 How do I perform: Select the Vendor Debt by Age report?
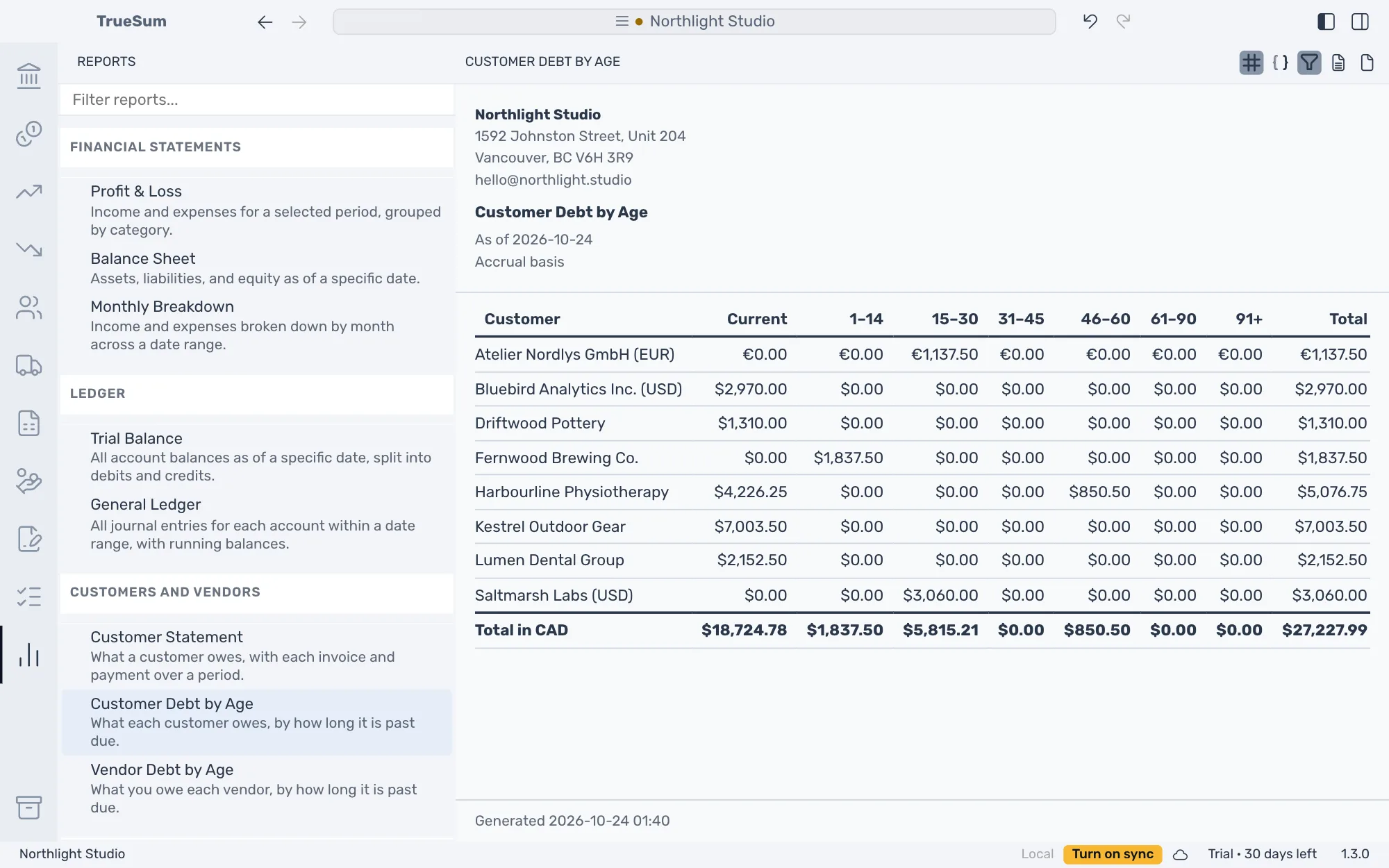[x=257, y=788]
